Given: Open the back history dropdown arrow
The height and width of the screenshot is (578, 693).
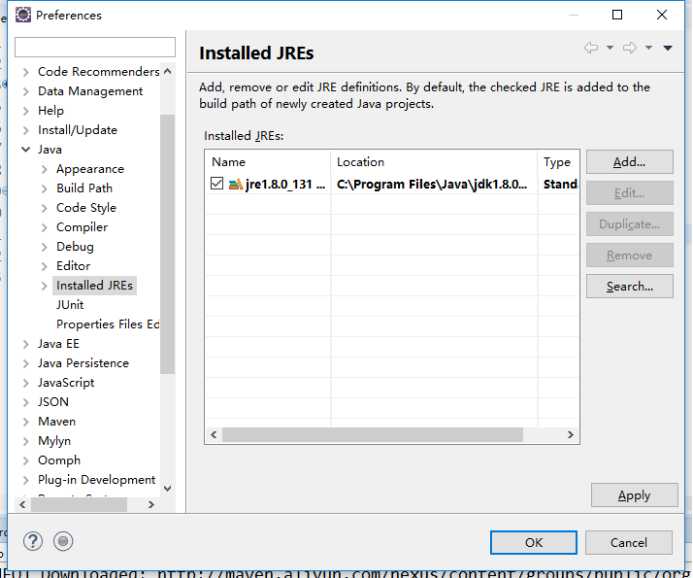Looking at the screenshot, I should (610, 47).
